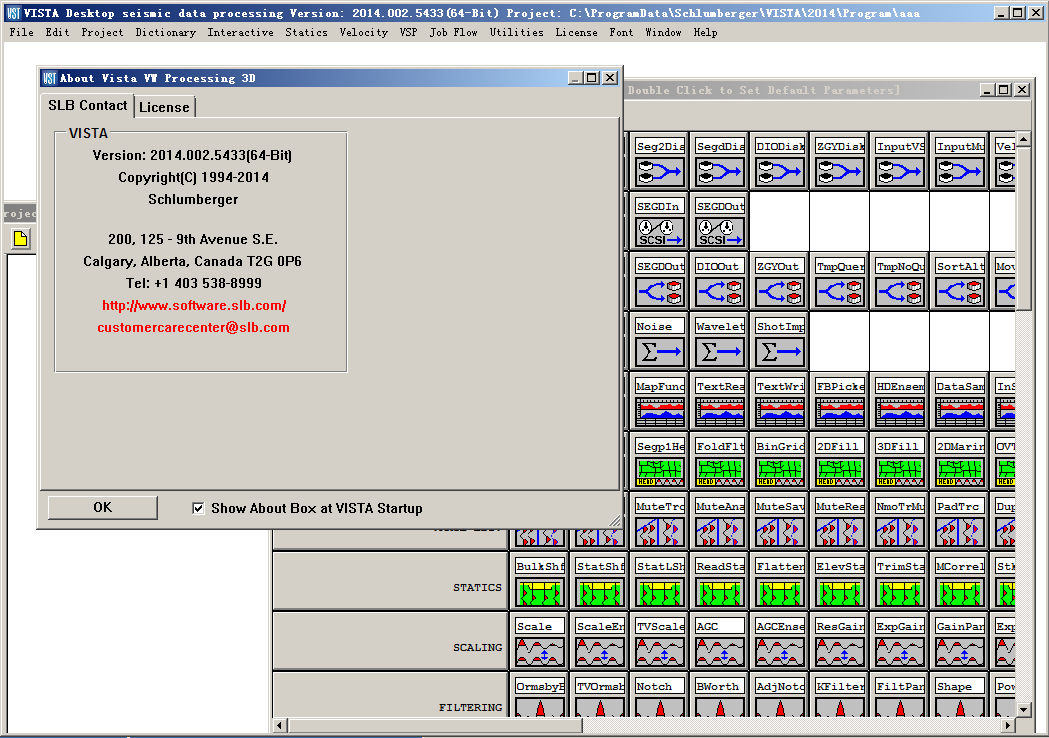The height and width of the screenshot is (738, 1049).
Task: Uncheck Show About Box at VISTA Startup
Action: point(198,509)
